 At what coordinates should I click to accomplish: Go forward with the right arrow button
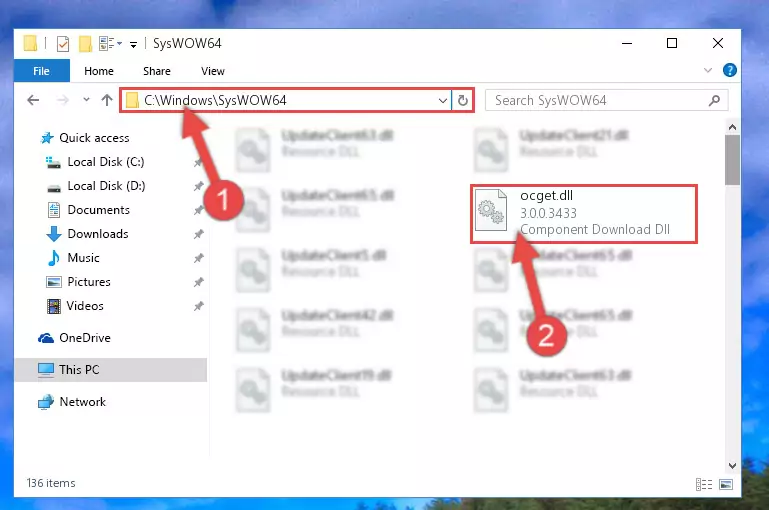coord(63,100)
